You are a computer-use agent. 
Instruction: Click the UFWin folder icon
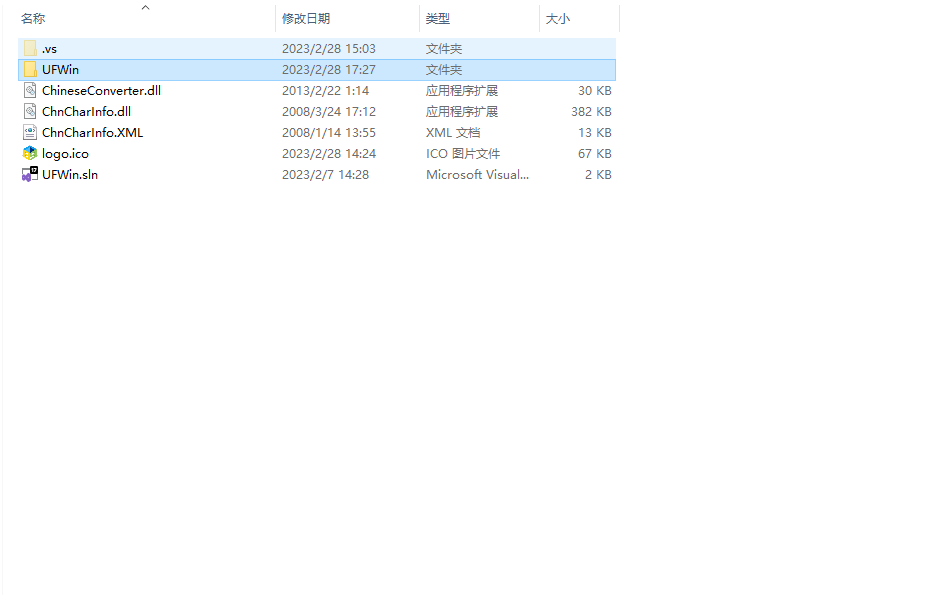click(30, 69)
